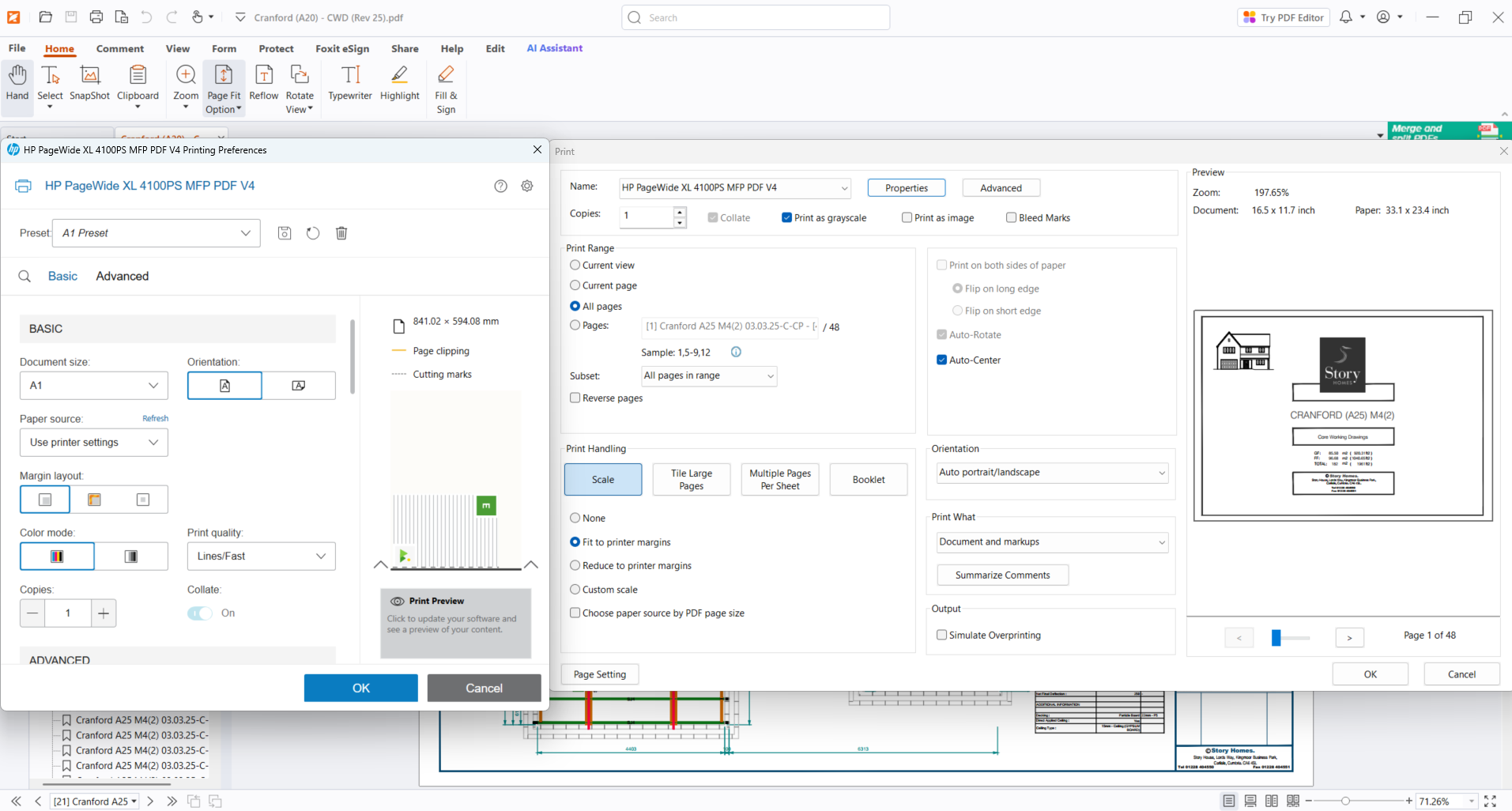Open the Clipboard tool
The image size is (1512, 811).
[x=138, y=87]
